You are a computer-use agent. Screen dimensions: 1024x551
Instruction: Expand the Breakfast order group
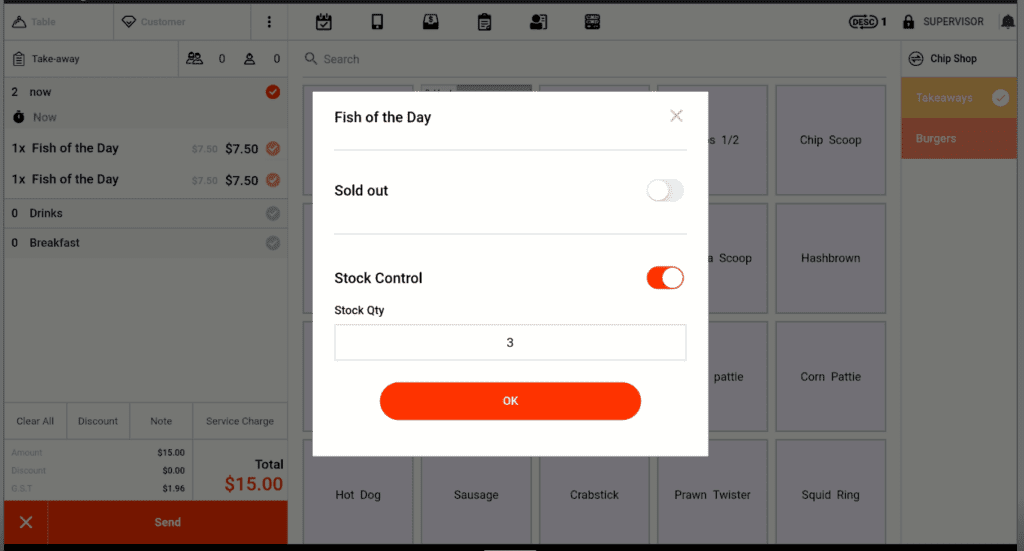pos(145,243)
